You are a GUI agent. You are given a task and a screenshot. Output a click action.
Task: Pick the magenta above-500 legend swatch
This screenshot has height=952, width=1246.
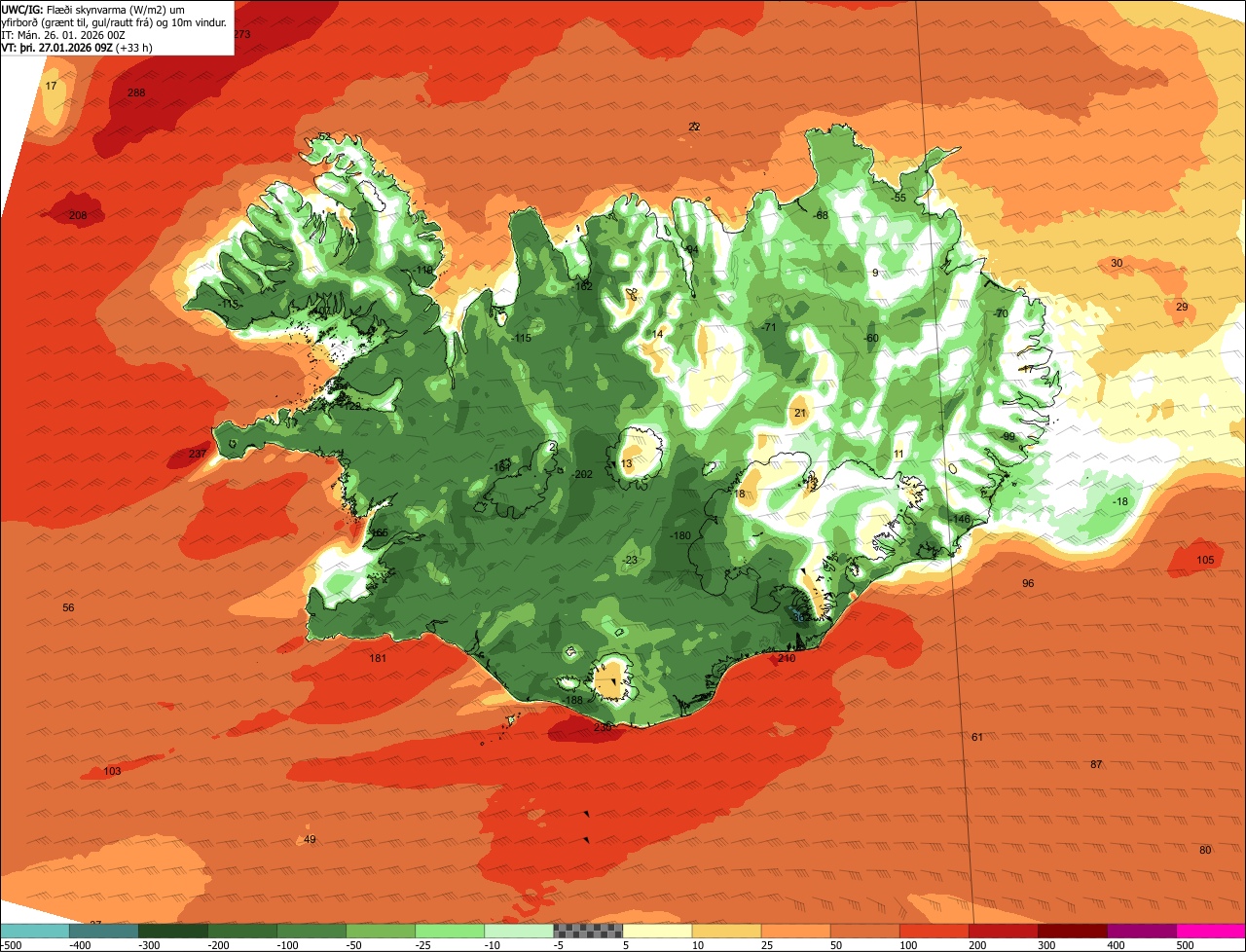tap(1210, 931)
